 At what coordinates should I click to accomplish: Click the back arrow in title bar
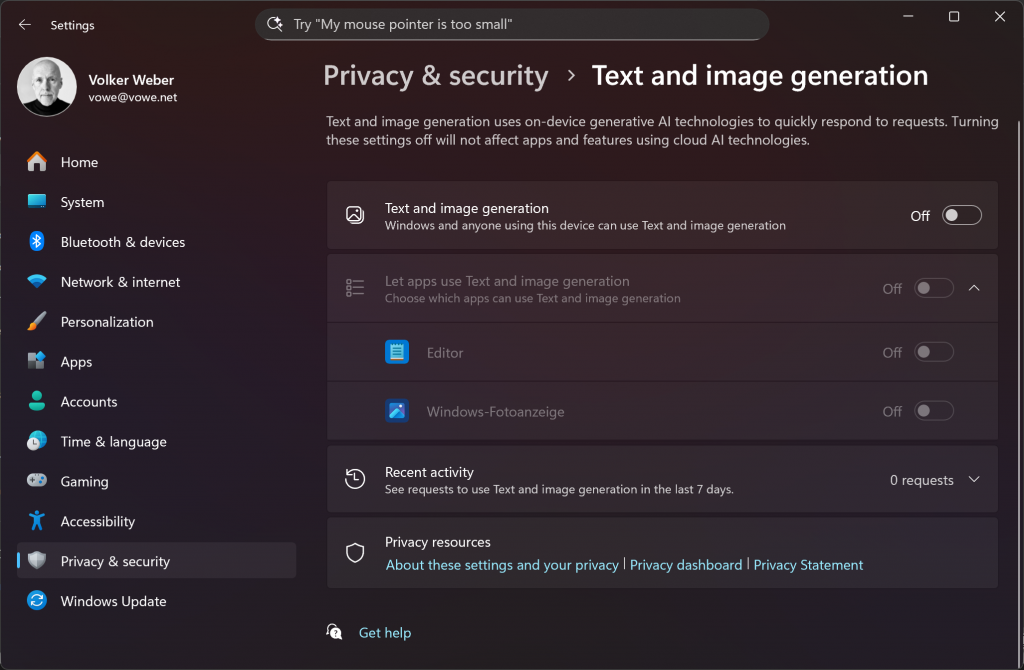point(25,25)
